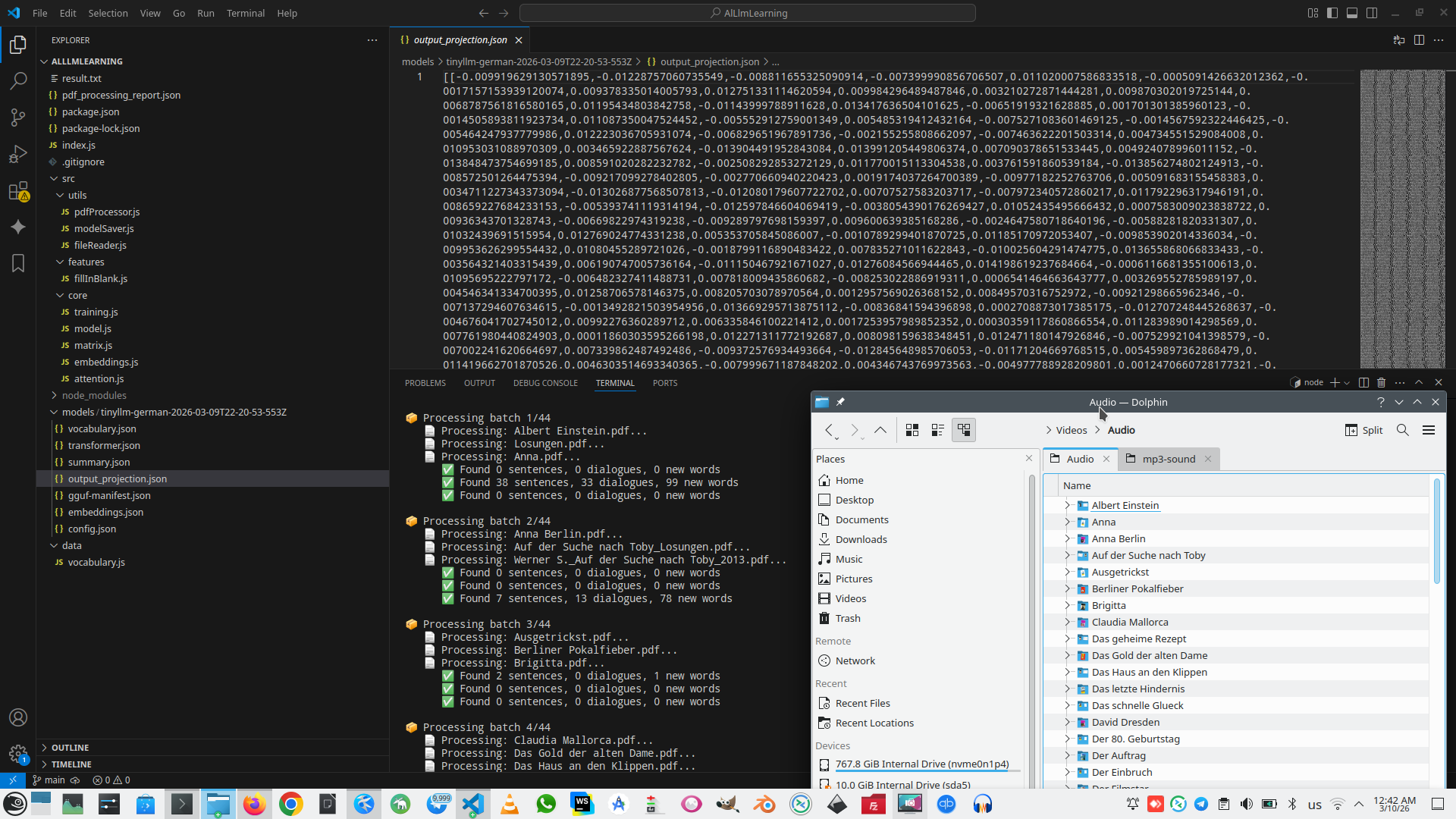Viewport: 1456px width, 819px height.
Task: Open the Search view in activity bar
Action: click(x=18, y=80)
